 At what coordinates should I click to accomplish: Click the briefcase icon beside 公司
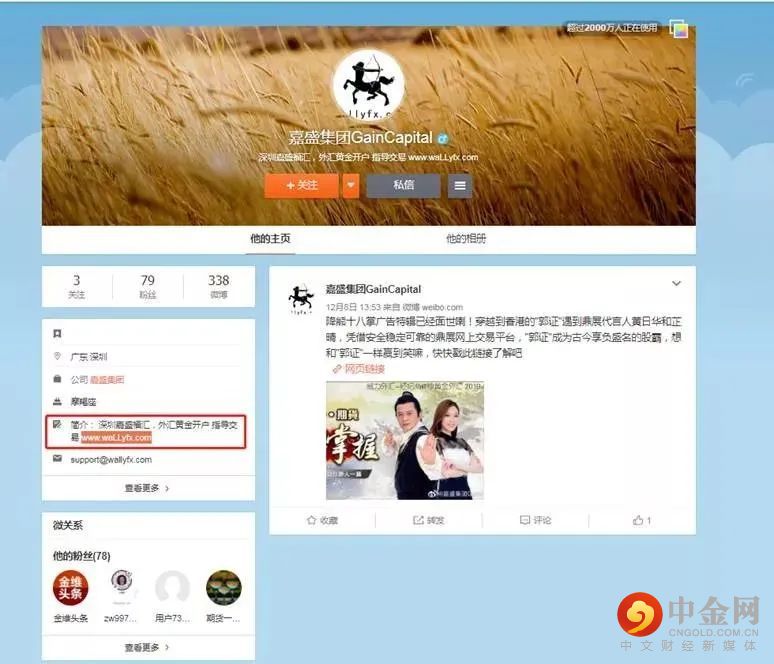(x=57, y=379)
